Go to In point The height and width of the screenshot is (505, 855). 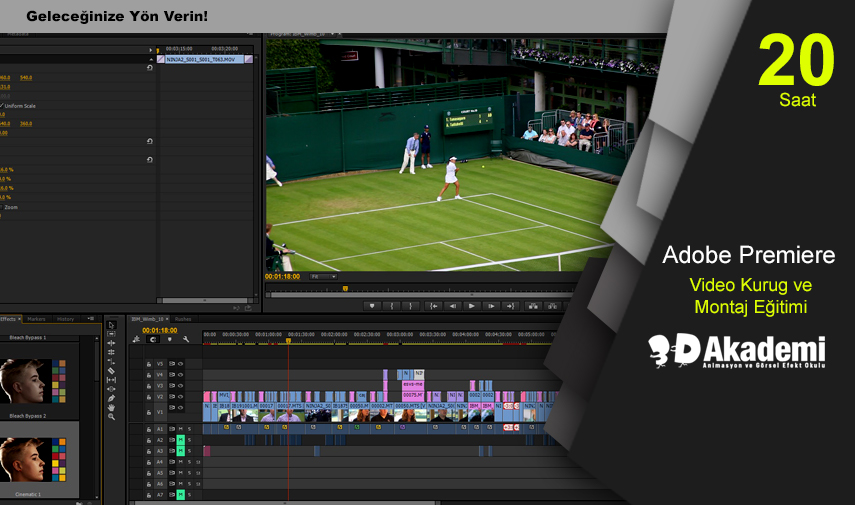click(433, 306)
